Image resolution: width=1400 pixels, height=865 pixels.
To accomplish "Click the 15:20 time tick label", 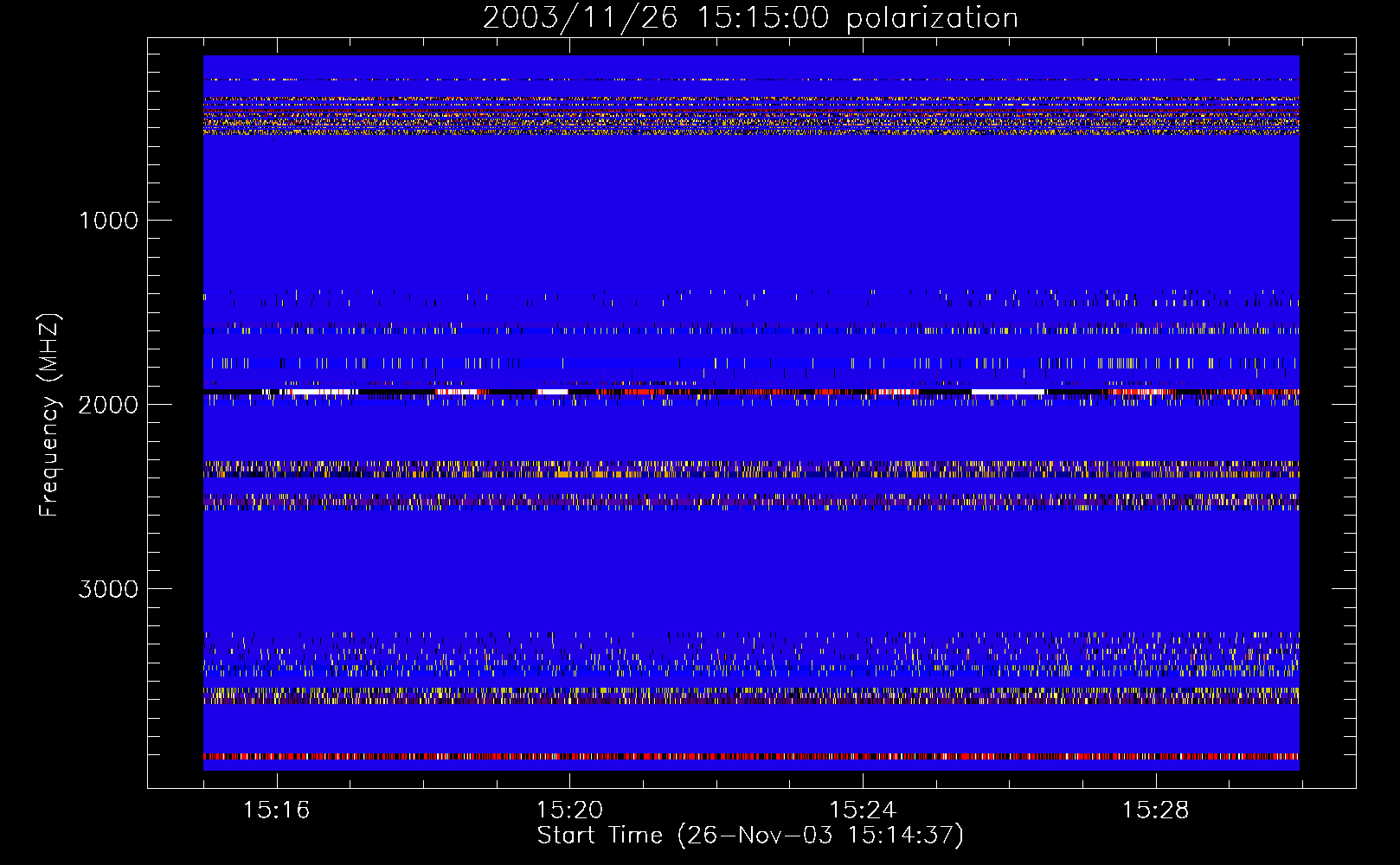I will (569, 811).
